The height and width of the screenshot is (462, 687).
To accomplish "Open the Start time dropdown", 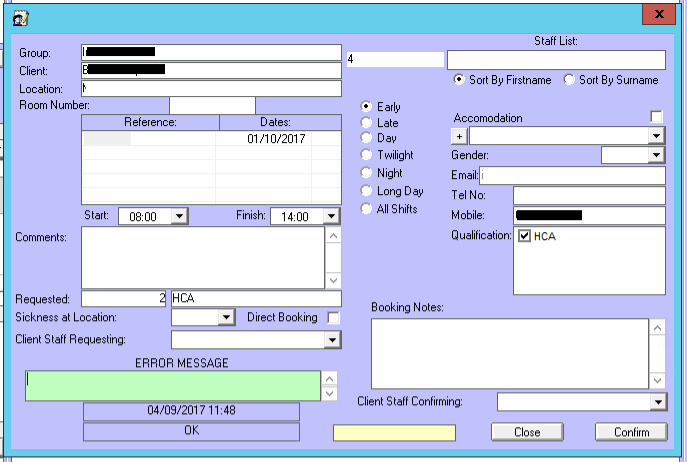I will coord(179,216).
